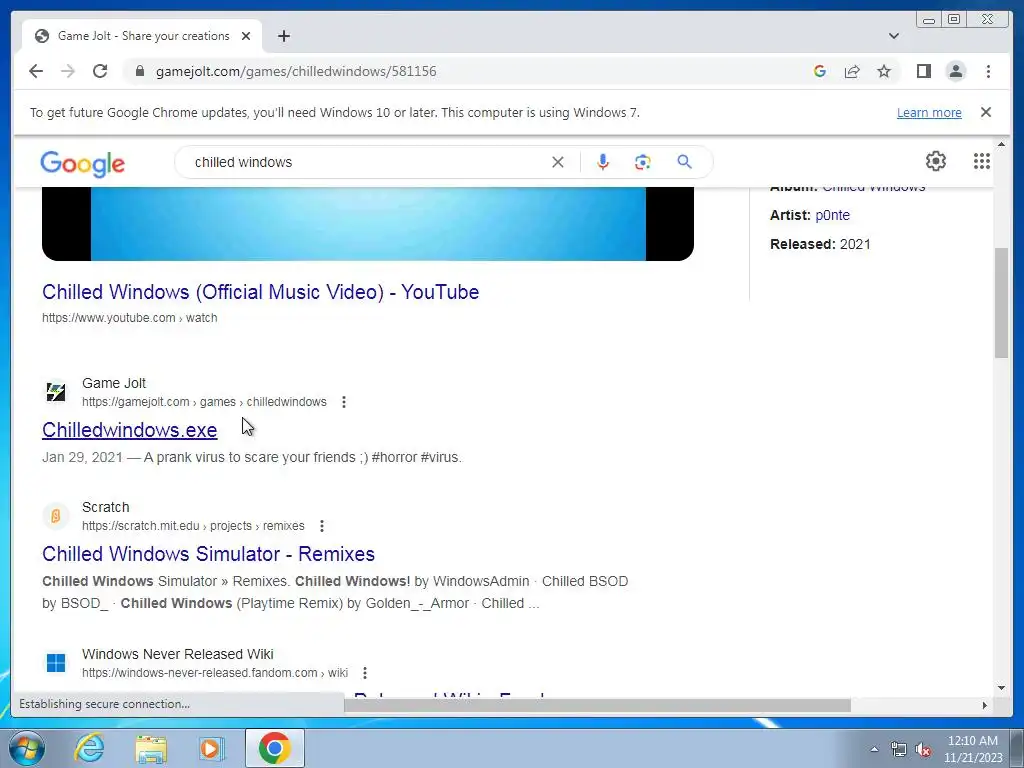
Task: Open Chilled Windows Official Music Video link
Action: pos(261,292)
